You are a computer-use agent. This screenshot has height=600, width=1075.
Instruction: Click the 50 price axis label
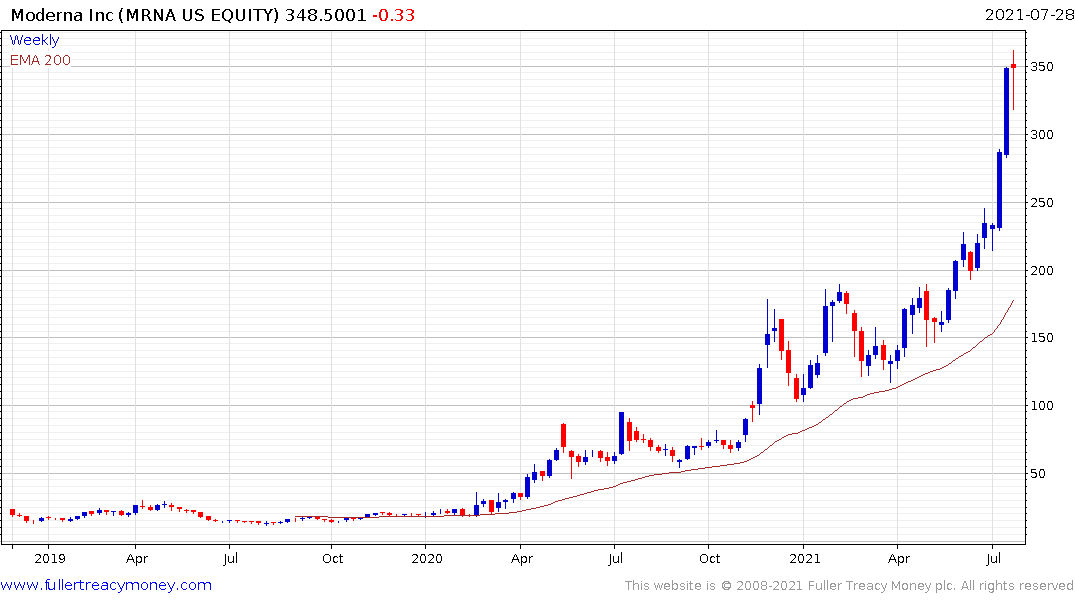tap(1038, 473)
